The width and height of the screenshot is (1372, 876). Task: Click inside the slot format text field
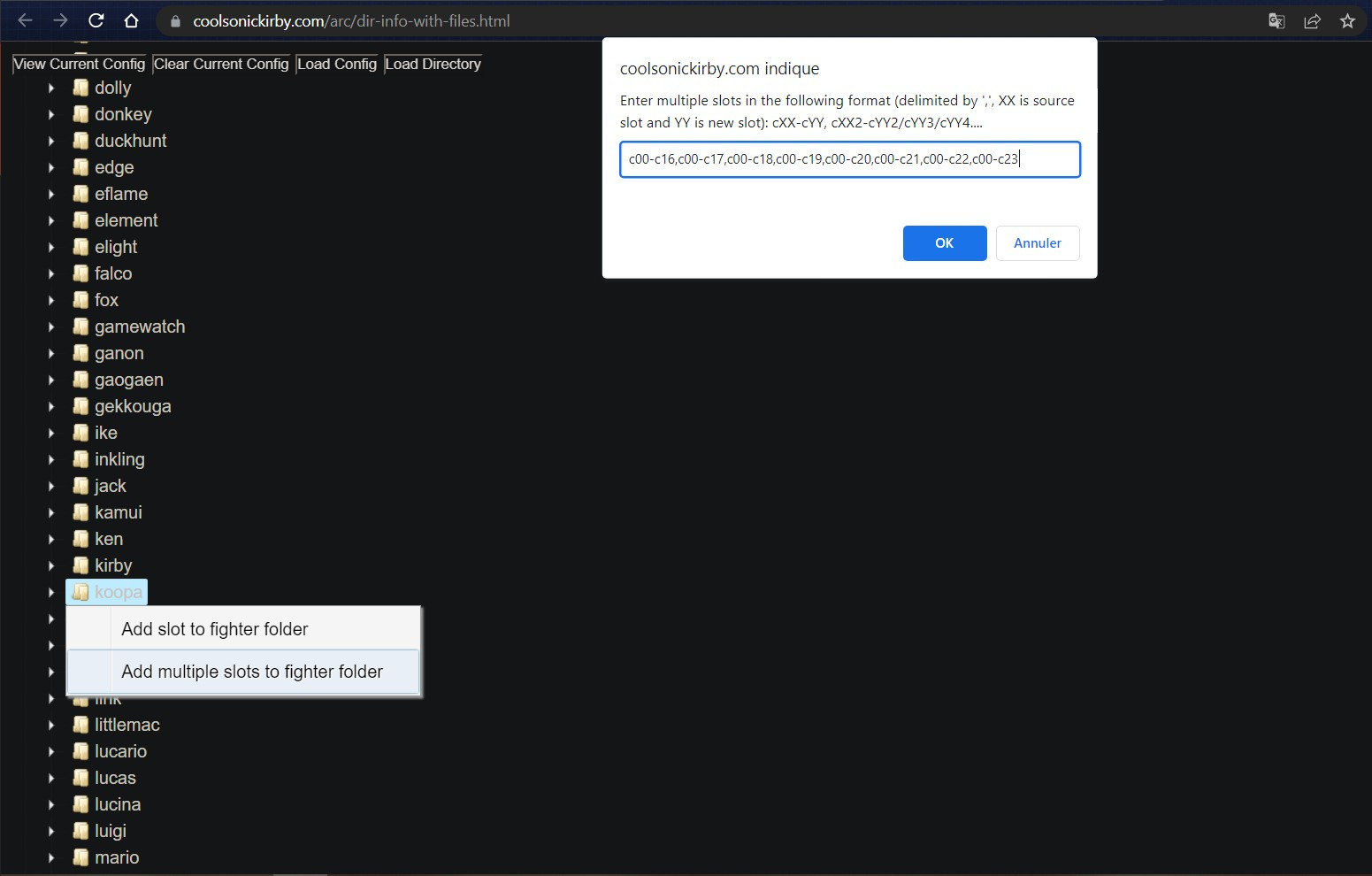click(x=849, y=159)
